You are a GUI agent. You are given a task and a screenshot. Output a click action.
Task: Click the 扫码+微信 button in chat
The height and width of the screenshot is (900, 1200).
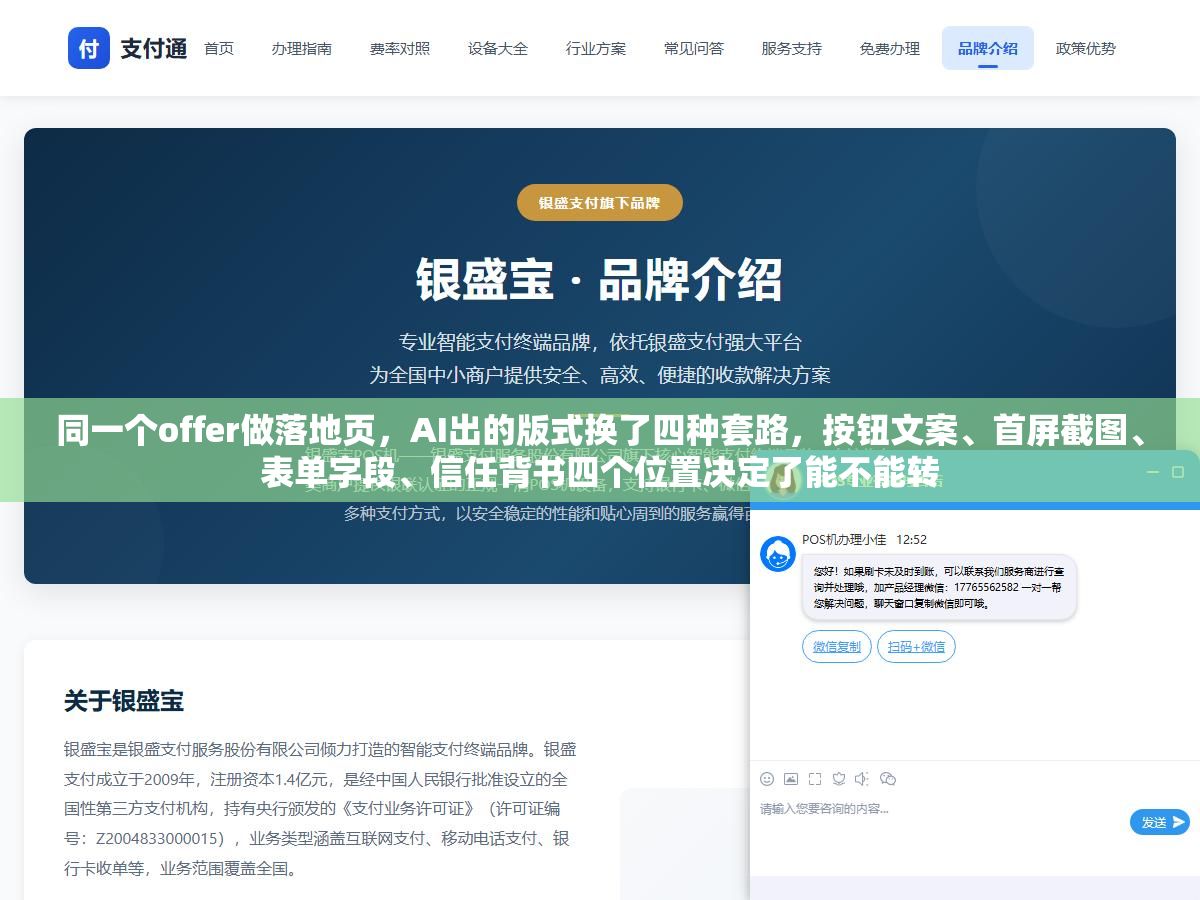(x=917, y=646)
